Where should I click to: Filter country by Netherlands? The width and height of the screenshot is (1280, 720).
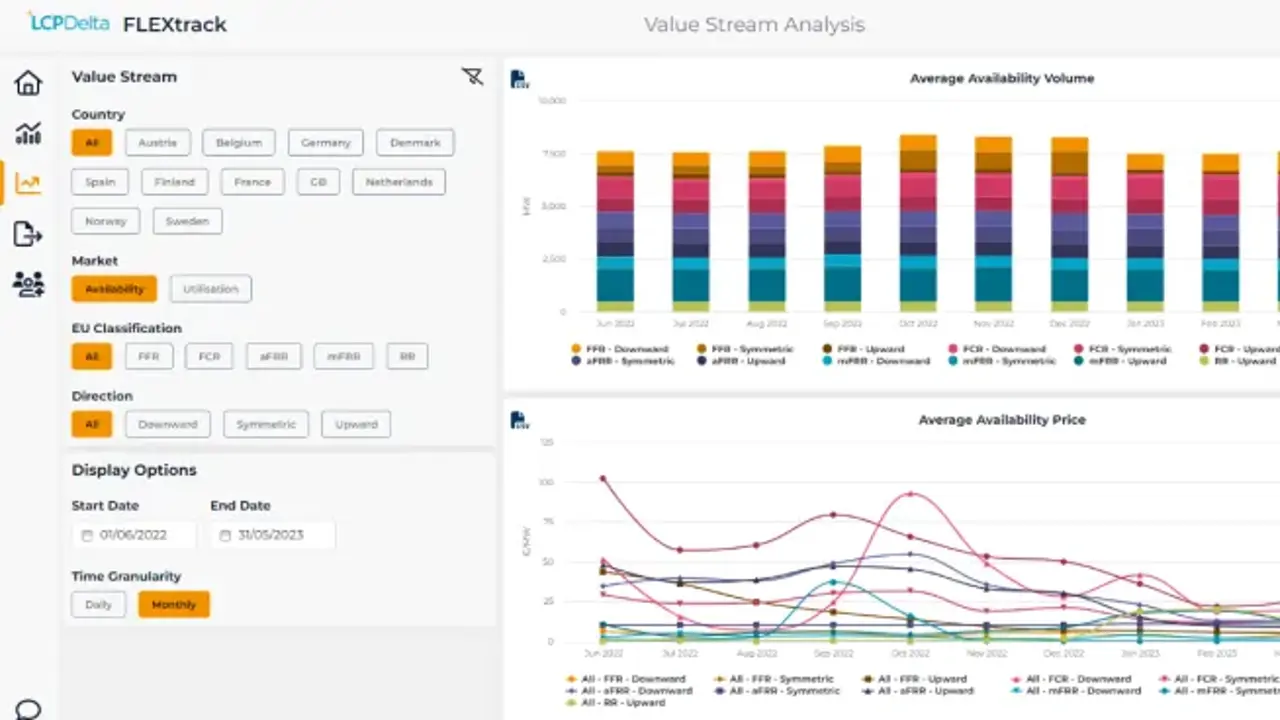click(399, 182)
